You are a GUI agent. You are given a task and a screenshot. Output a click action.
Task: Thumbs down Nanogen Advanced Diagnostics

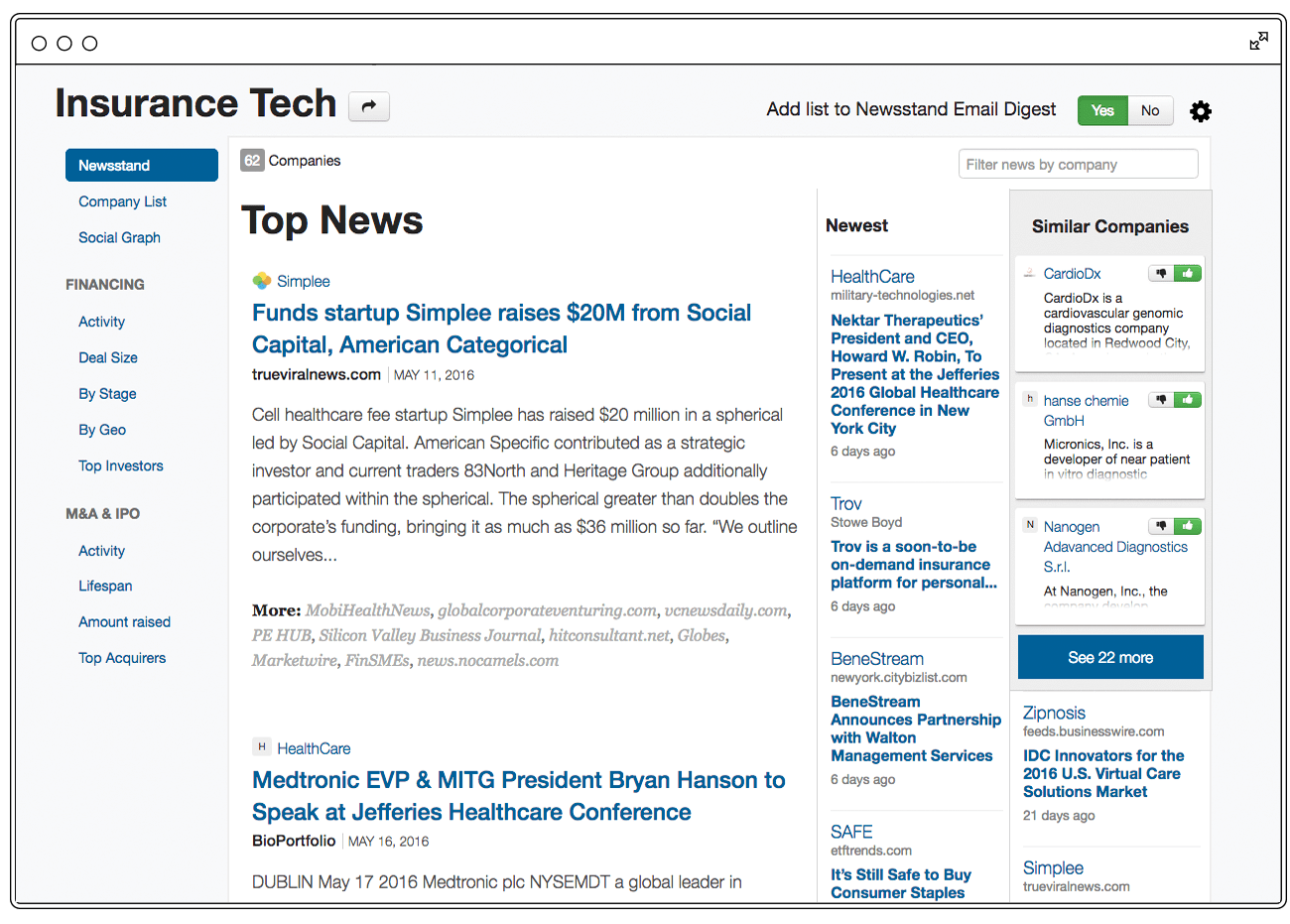pyautogui.click(x=1161, y=526)
